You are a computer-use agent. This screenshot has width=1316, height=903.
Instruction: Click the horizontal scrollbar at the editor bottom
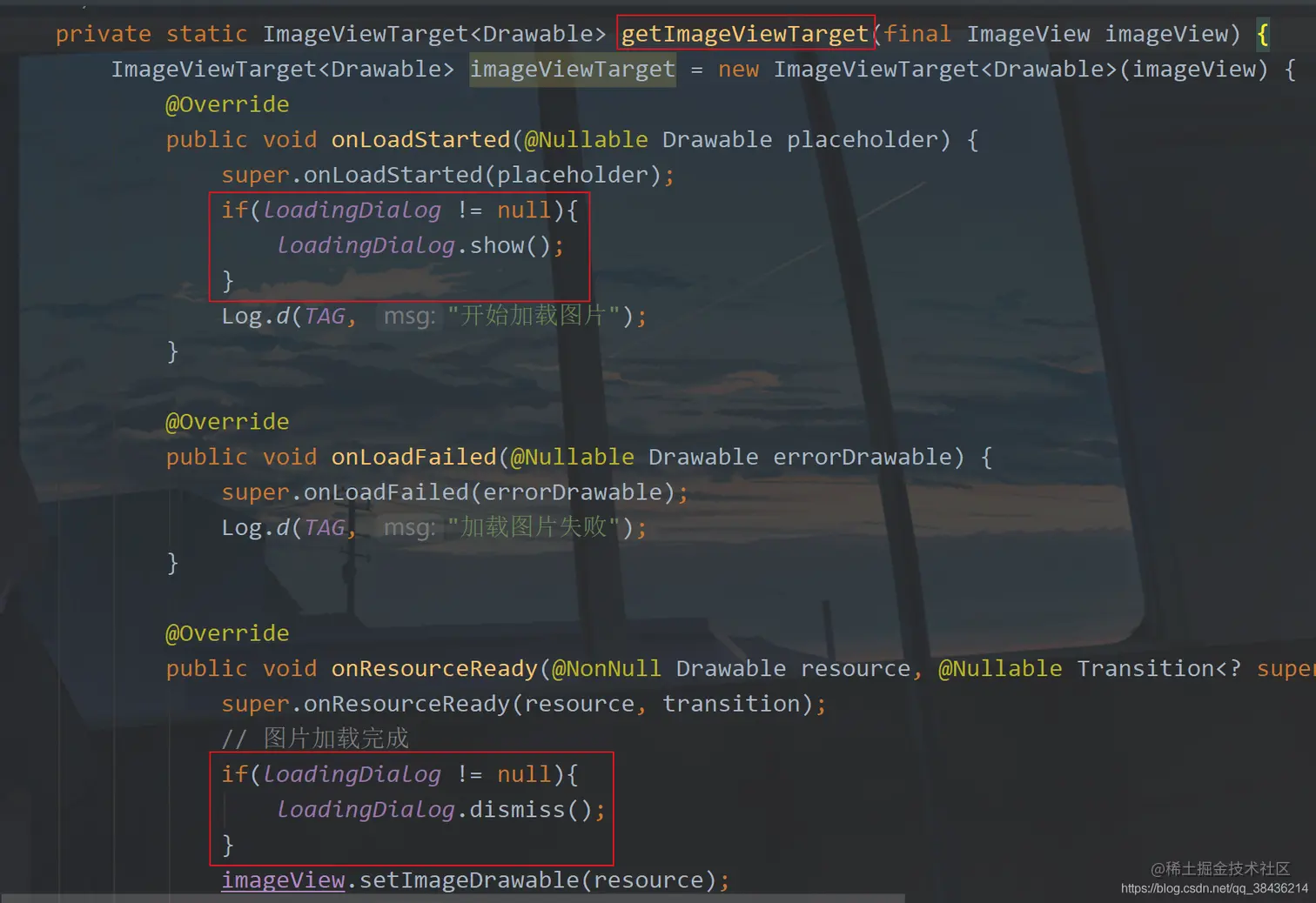(x=453, y=898)
